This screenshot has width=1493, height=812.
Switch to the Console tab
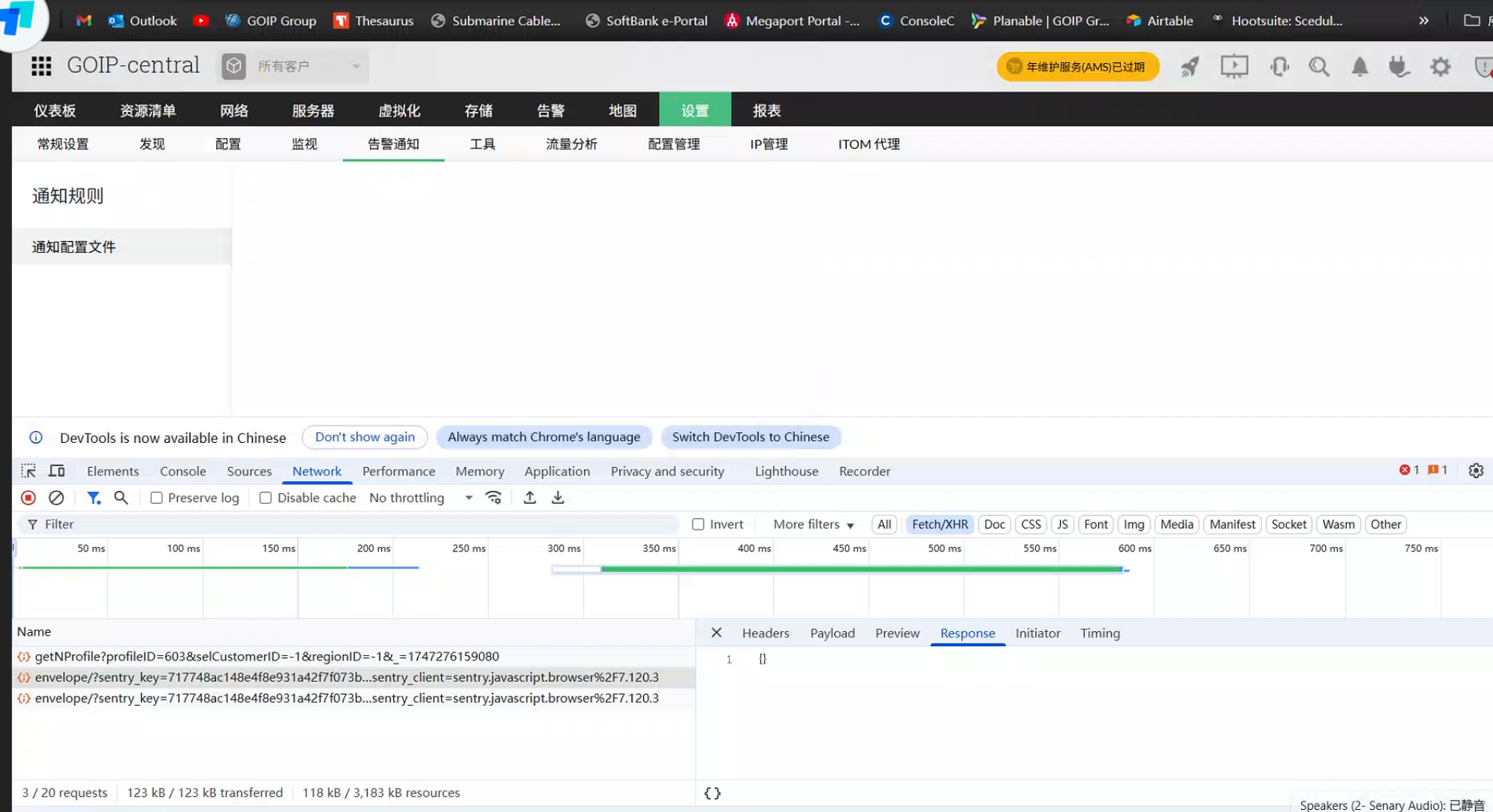[x=183, y=471]
